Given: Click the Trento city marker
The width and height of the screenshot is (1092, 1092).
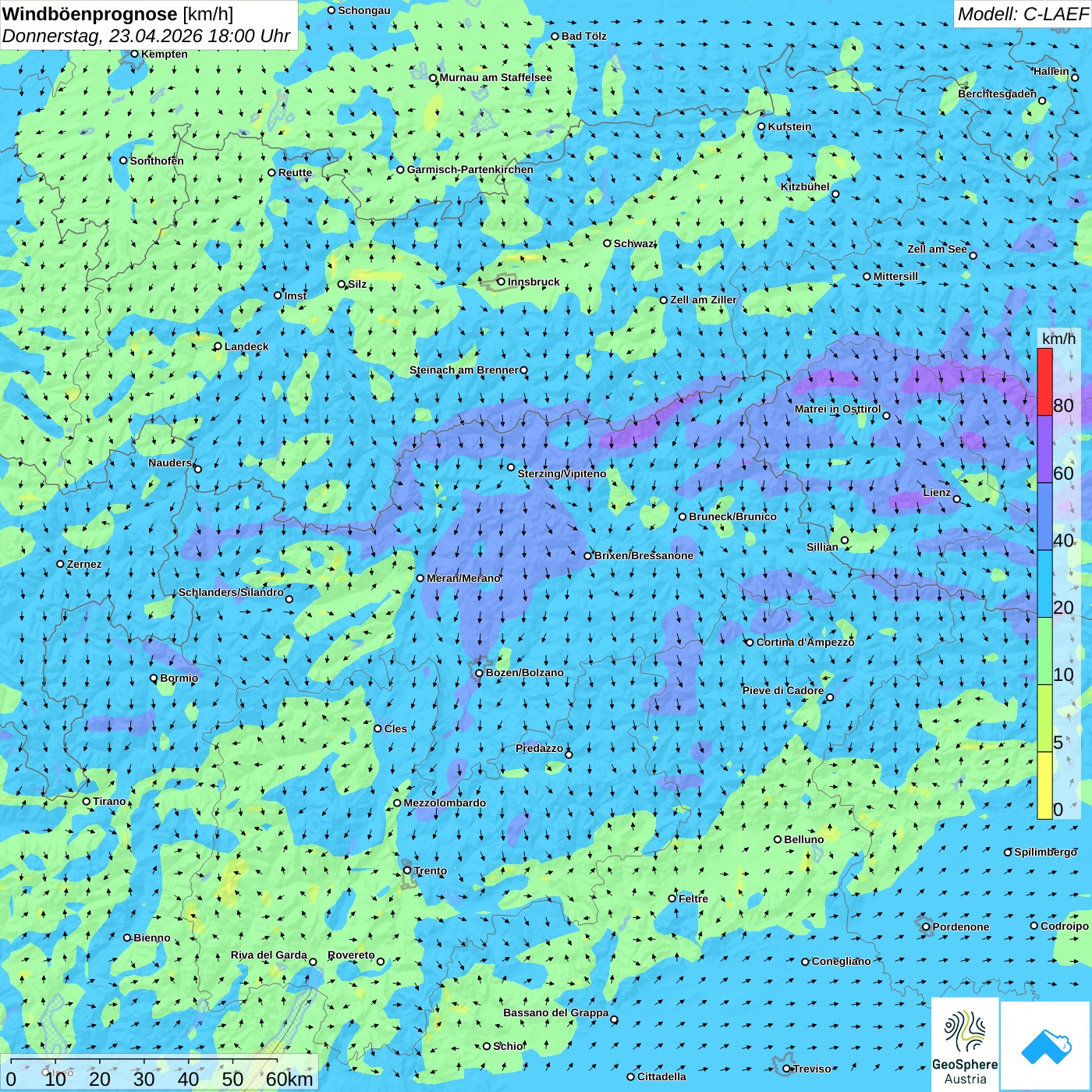Looking at the screenshot, I should tap(407, 870).
